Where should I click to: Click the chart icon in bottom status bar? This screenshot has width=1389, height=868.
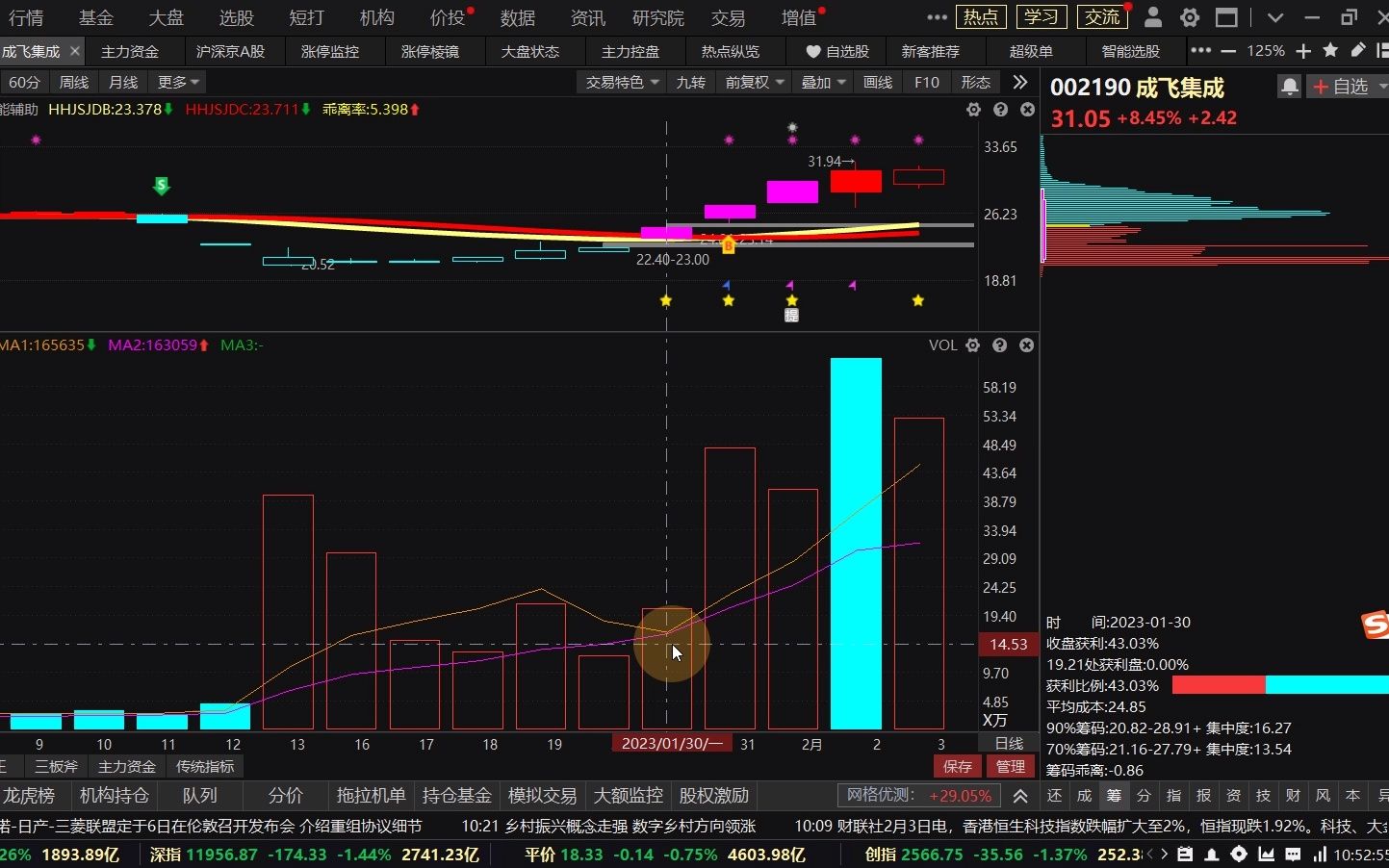click(x=1267, y=855)
